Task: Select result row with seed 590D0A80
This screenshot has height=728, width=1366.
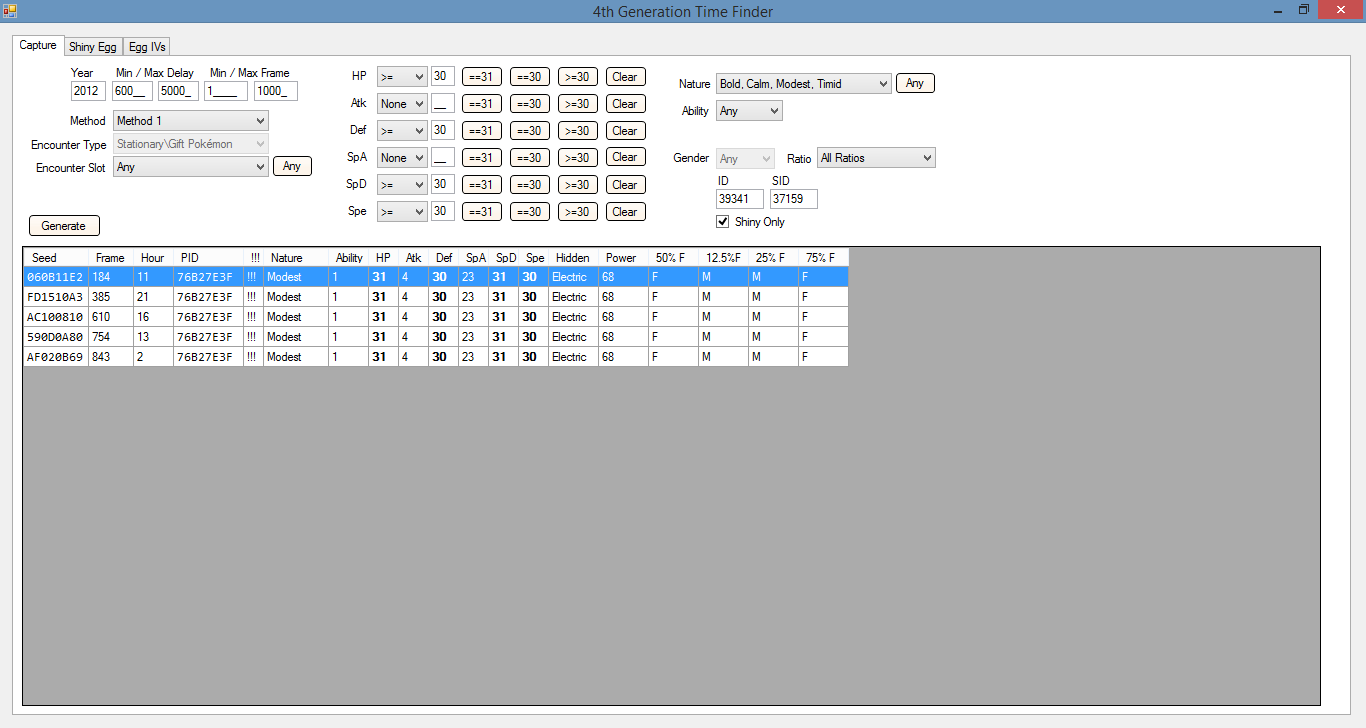Action: (x=436, y=337)
